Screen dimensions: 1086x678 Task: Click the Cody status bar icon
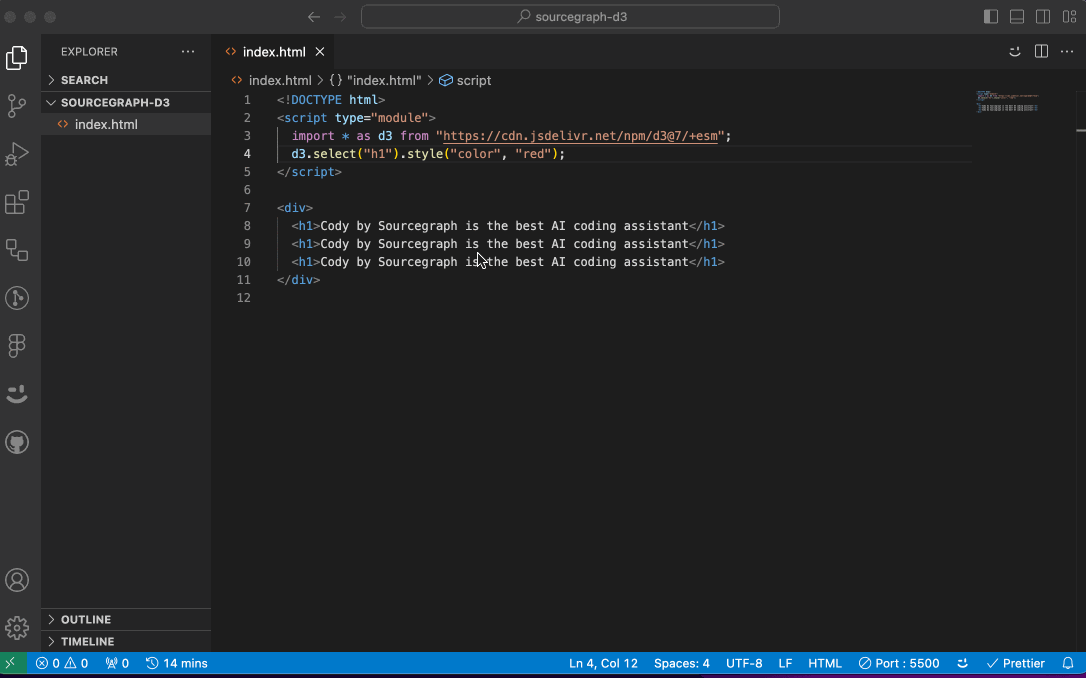pos(962,663)
